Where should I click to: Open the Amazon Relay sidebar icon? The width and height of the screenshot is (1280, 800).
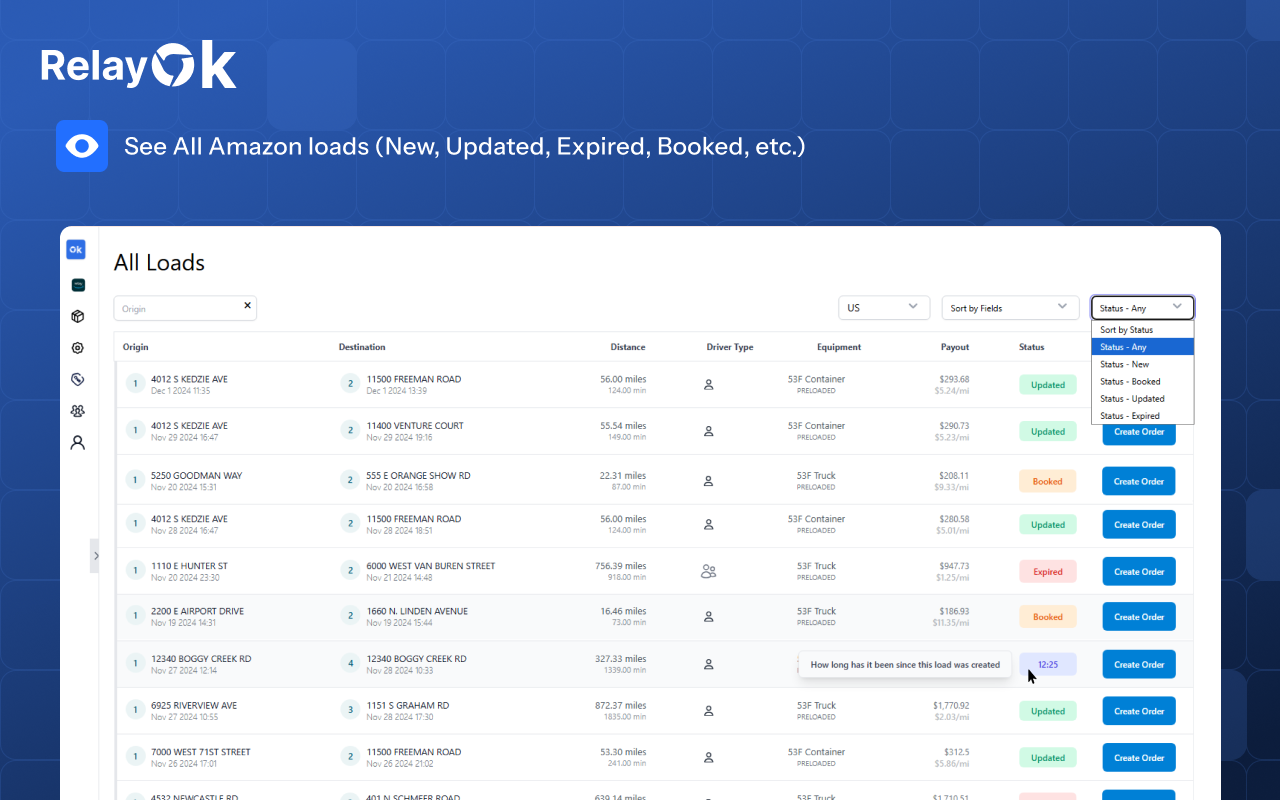pyautogui.click(x=78, y=285)
